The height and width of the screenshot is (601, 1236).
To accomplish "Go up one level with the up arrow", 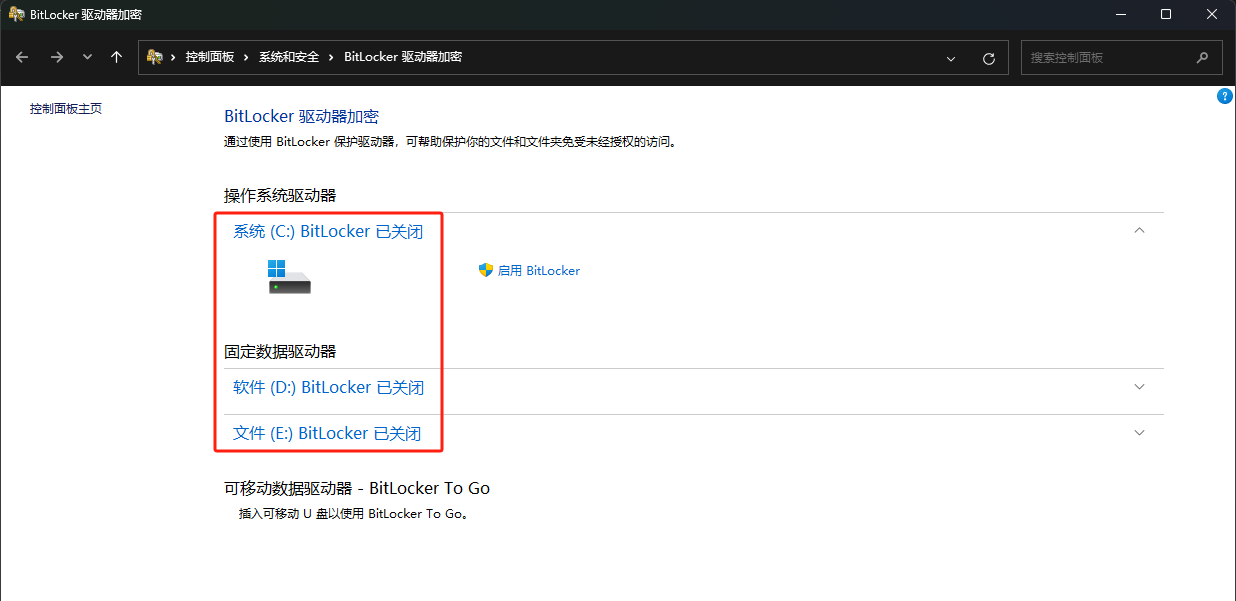I will pyautogui.click(x=116, y=57).
